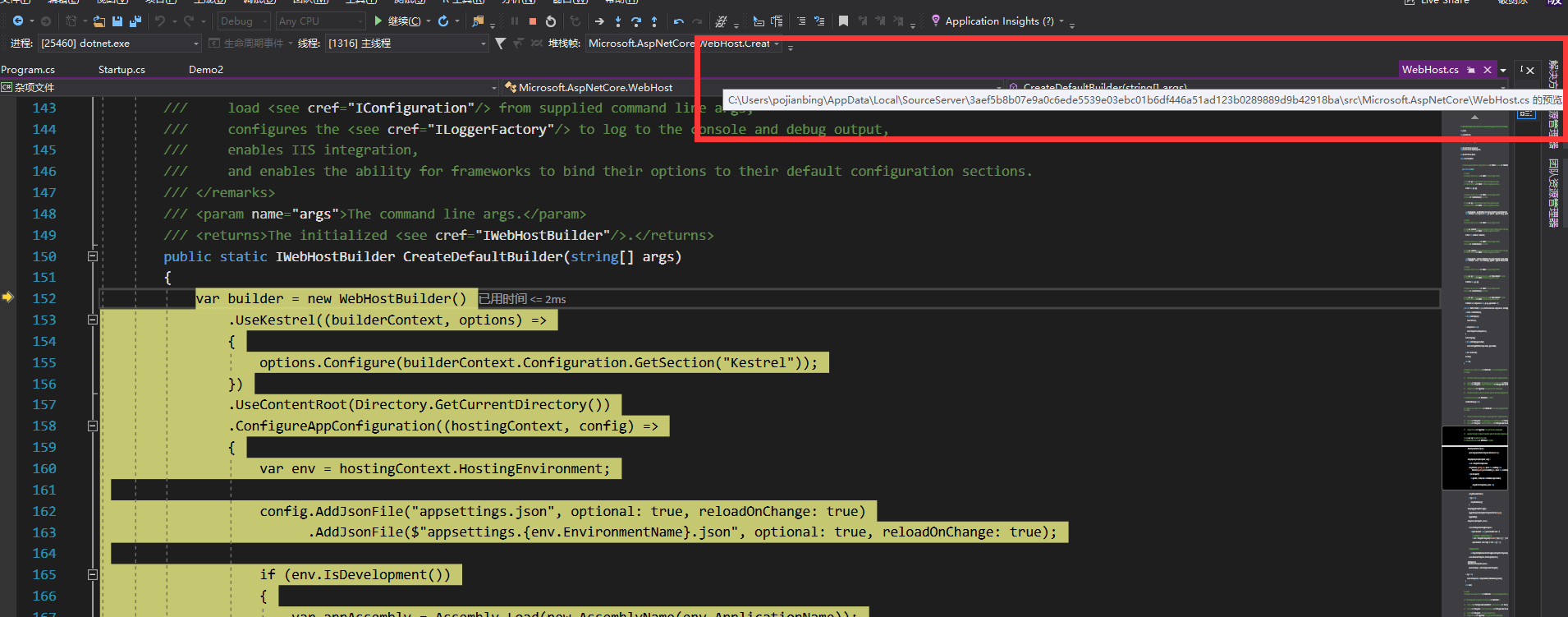The height and width of the screenshot is (617, 1568).
Task: Click the Redo arrow icon
Action: pyautogui.click(x=189, y=21)
